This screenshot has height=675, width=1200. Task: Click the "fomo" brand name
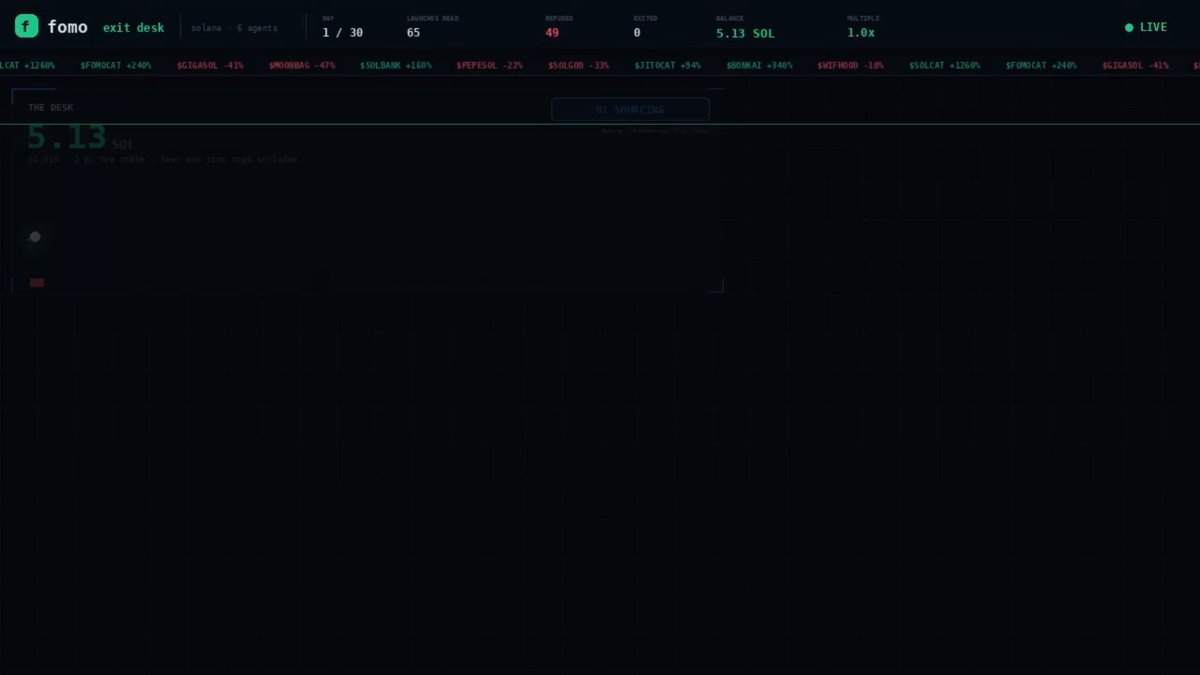tap(67, 27)
